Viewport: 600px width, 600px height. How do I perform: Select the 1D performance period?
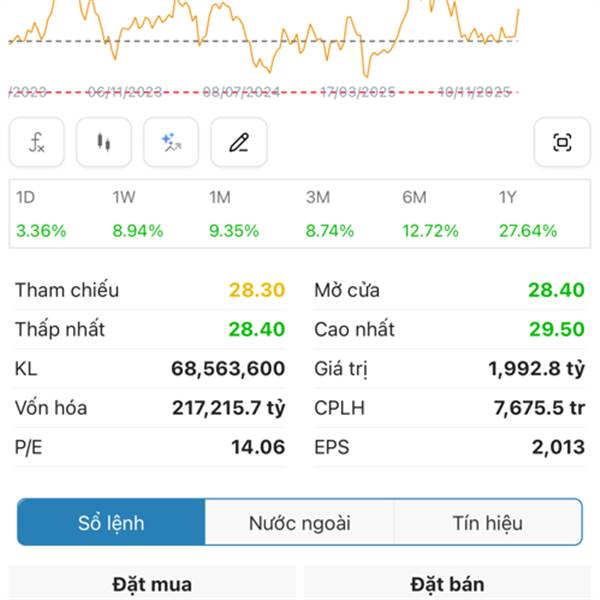click(41, 214)
